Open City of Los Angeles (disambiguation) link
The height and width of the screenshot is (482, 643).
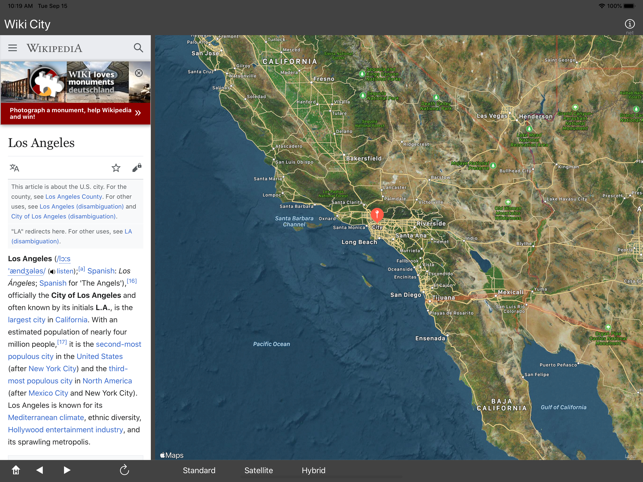coord(64,216)
